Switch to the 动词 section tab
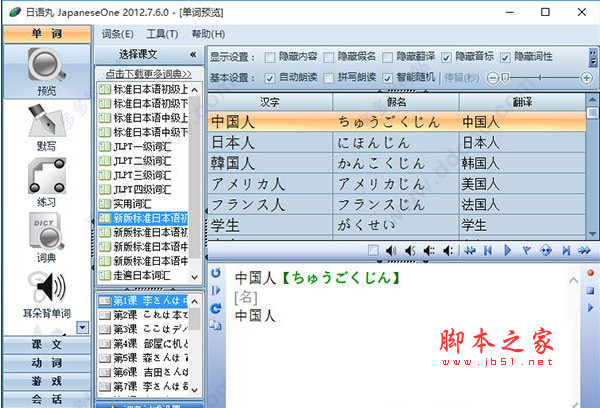This screenshot has height=408, width=600. tap(47, 363)
